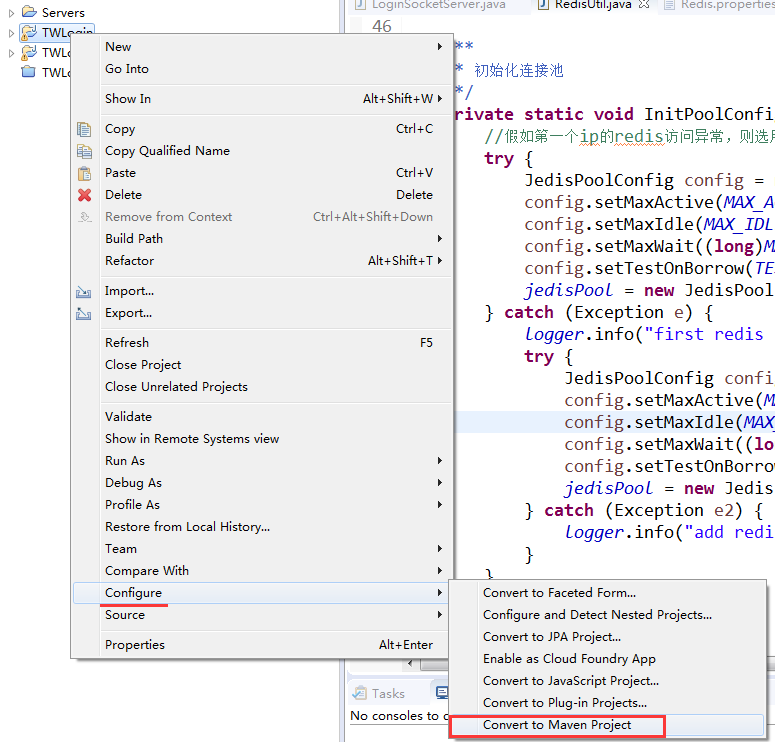Click the Export icon in context menu
This screenshot has height=742, width=775.
tap(85, 313)
